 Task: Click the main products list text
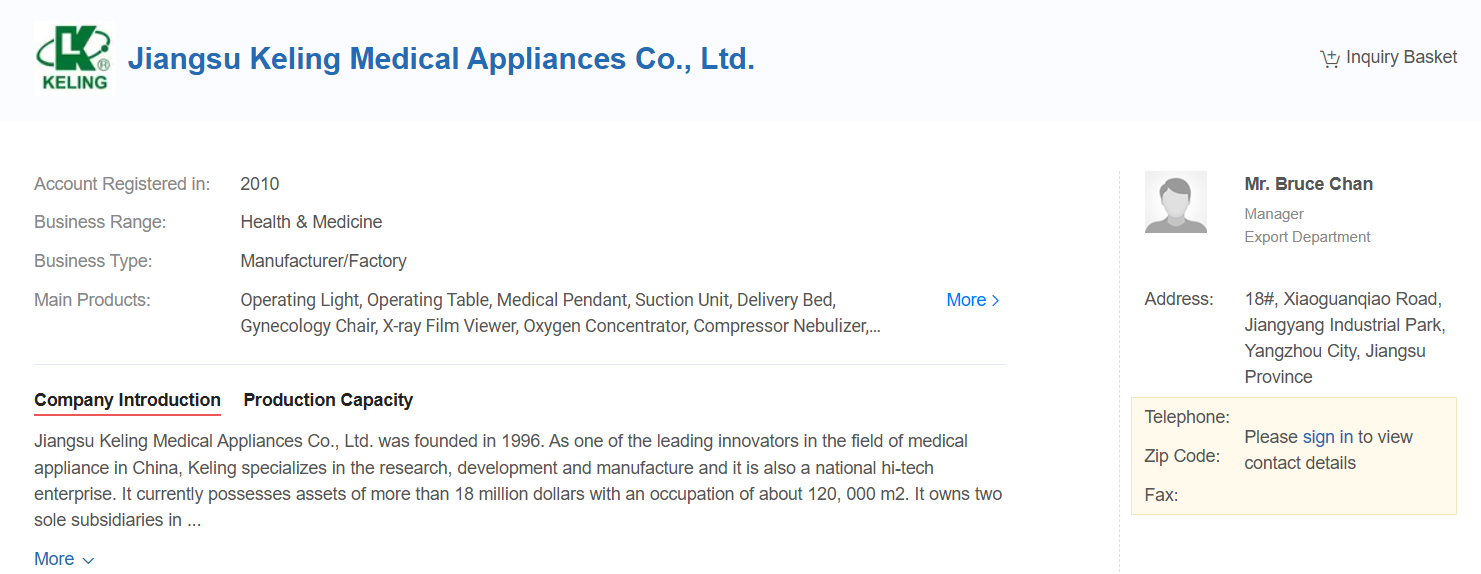tap(560, 313)
